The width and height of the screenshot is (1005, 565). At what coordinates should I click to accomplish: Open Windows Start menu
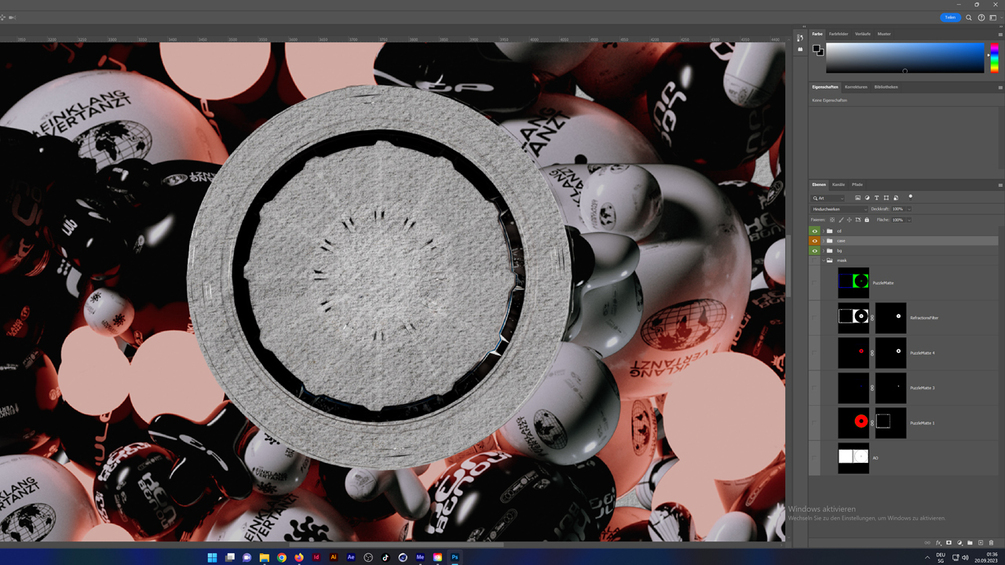(212, 557)
